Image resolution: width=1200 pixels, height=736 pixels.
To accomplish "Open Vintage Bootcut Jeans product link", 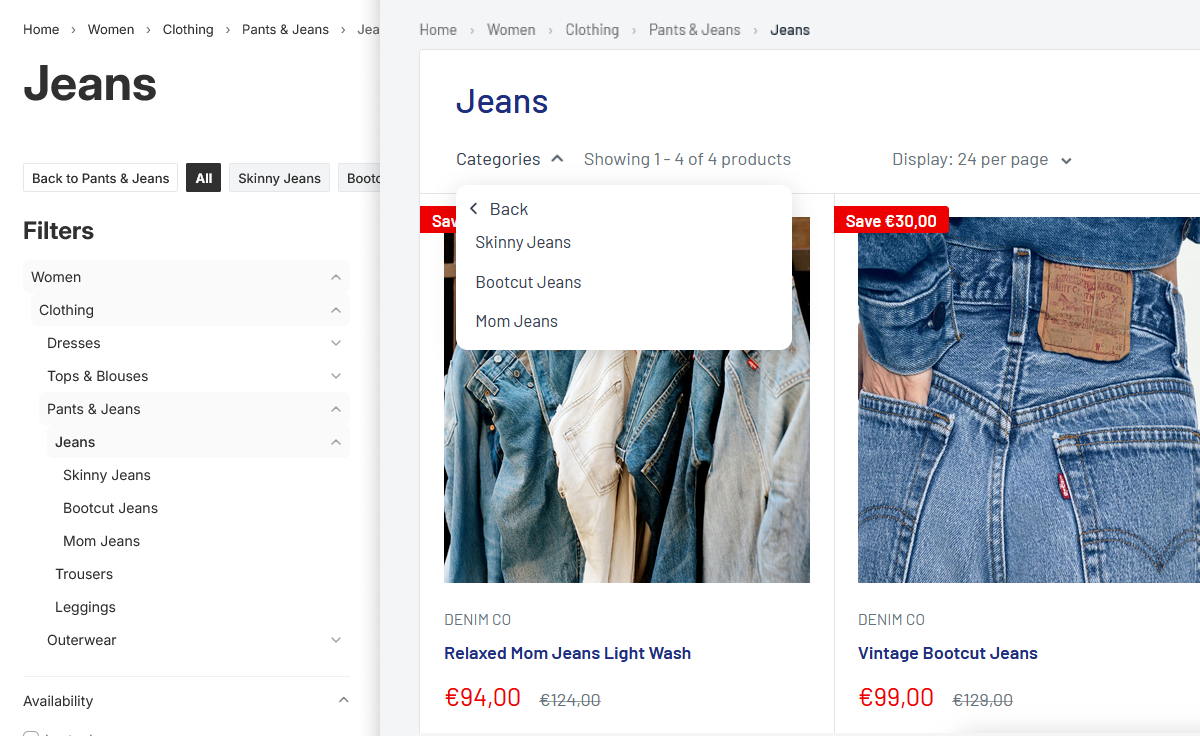I will (947, 653).
